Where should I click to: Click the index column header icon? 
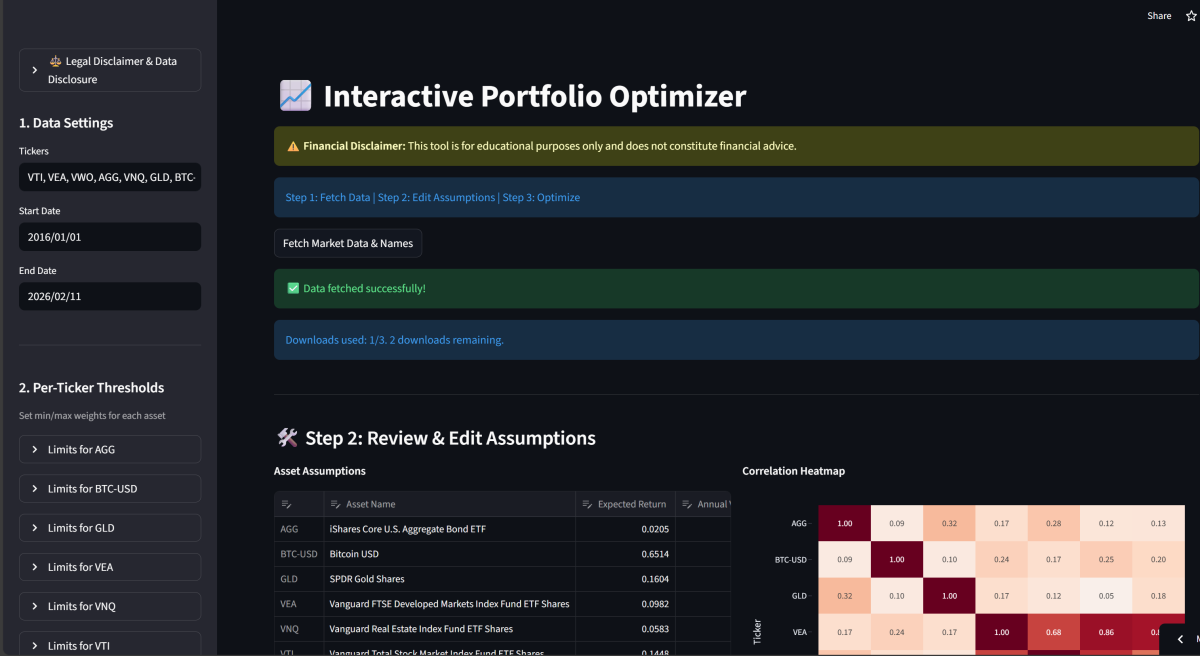coord(286,504)
